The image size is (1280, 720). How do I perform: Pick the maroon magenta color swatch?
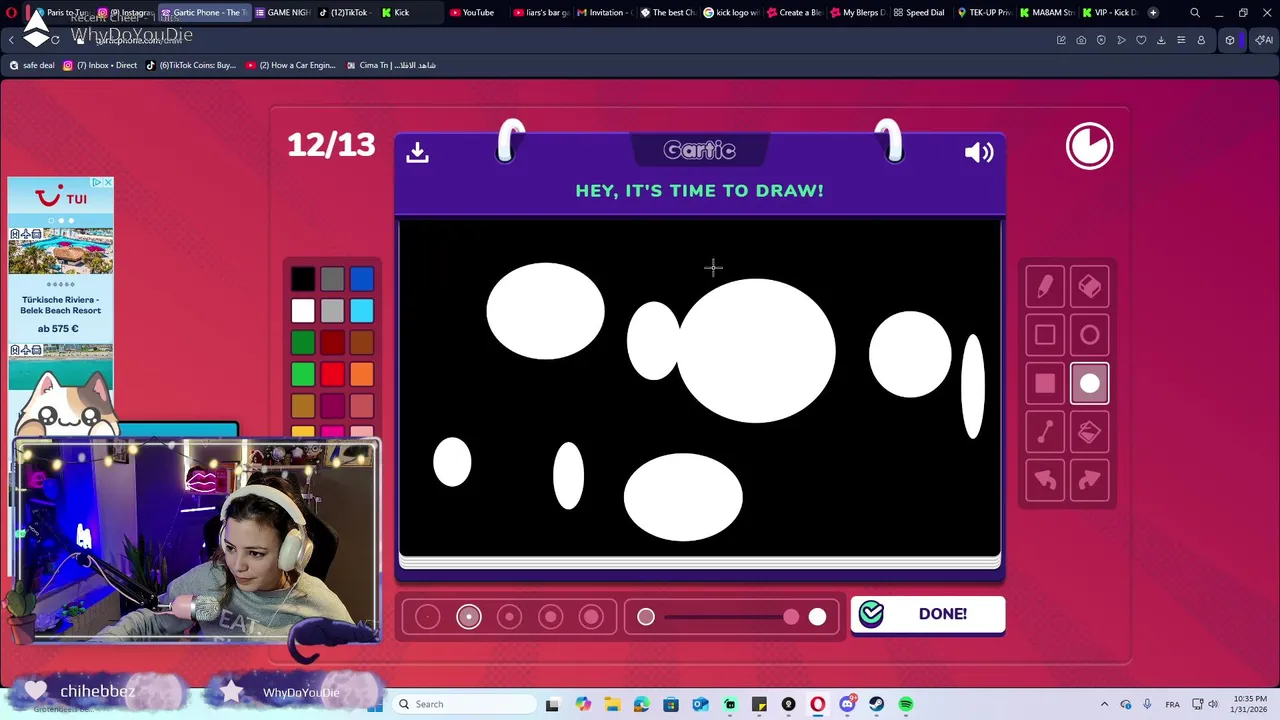pos(333,406)
